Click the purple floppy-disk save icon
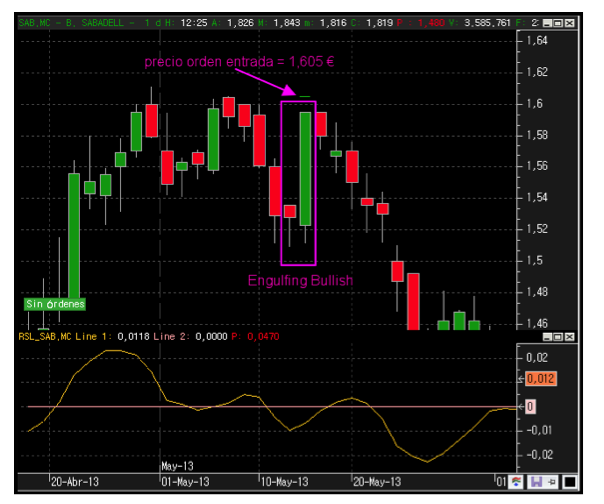Screen dimensions: 604x504 pos(536,482)
